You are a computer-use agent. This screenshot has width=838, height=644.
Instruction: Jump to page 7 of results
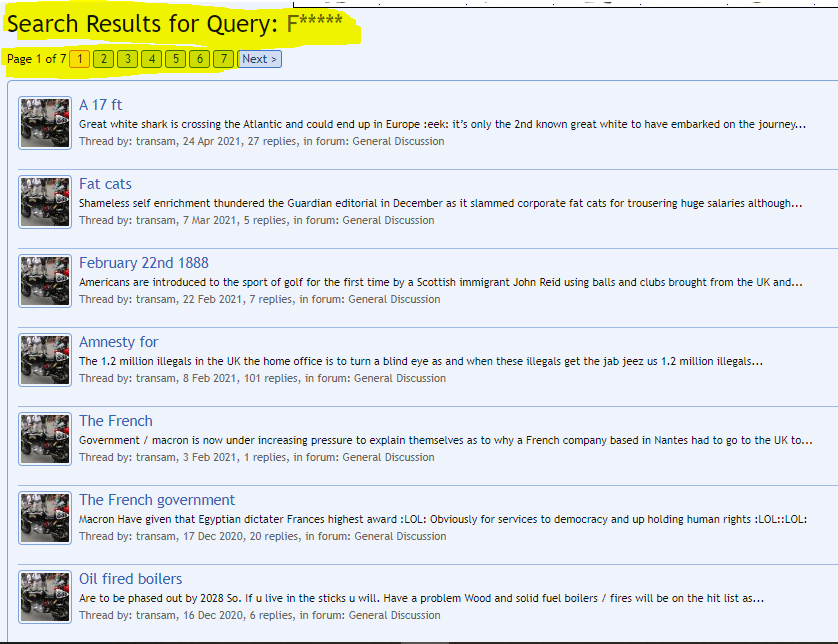tap(222, 59)
